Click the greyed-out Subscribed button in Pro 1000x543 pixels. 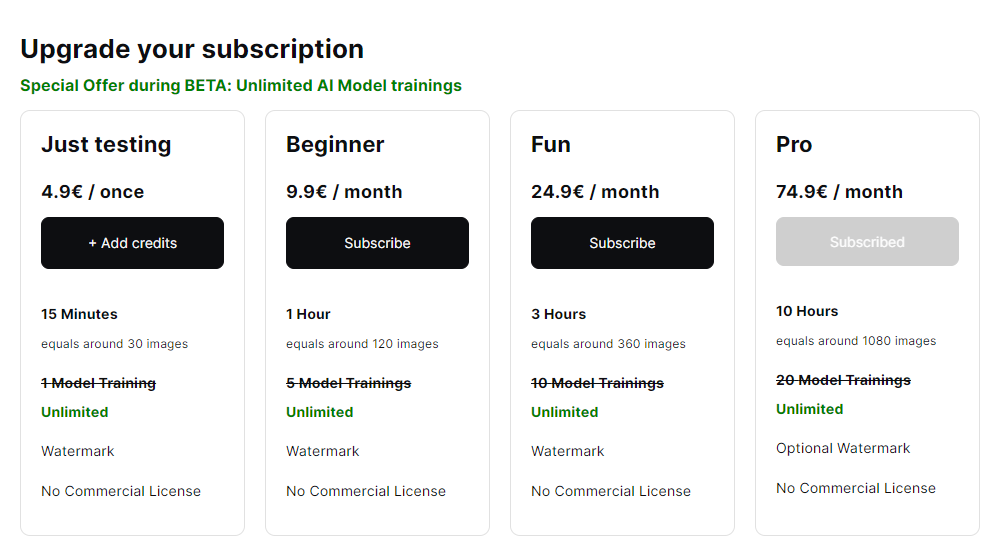[x=867, y=242]
